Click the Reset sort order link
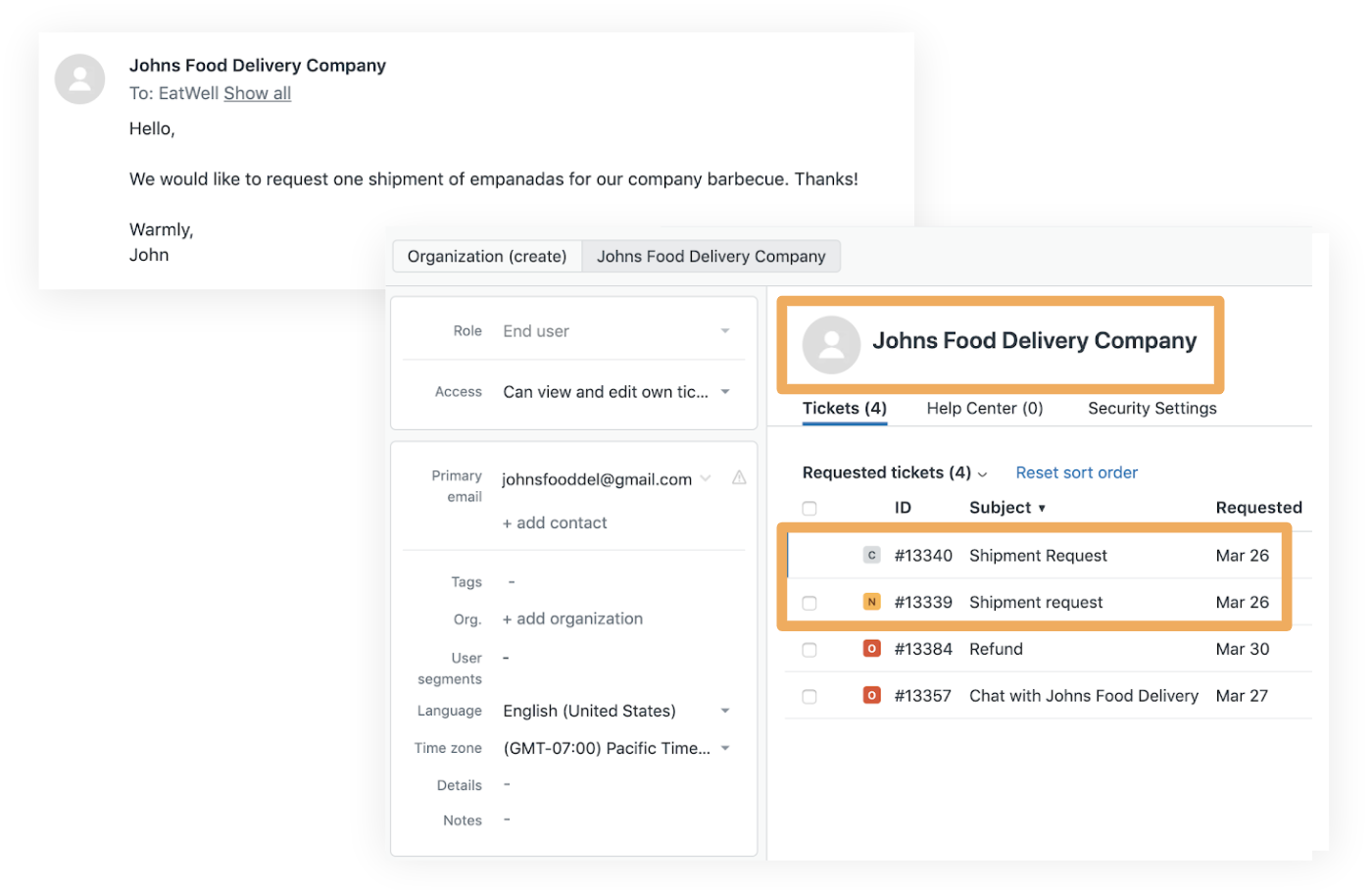 1076,473
